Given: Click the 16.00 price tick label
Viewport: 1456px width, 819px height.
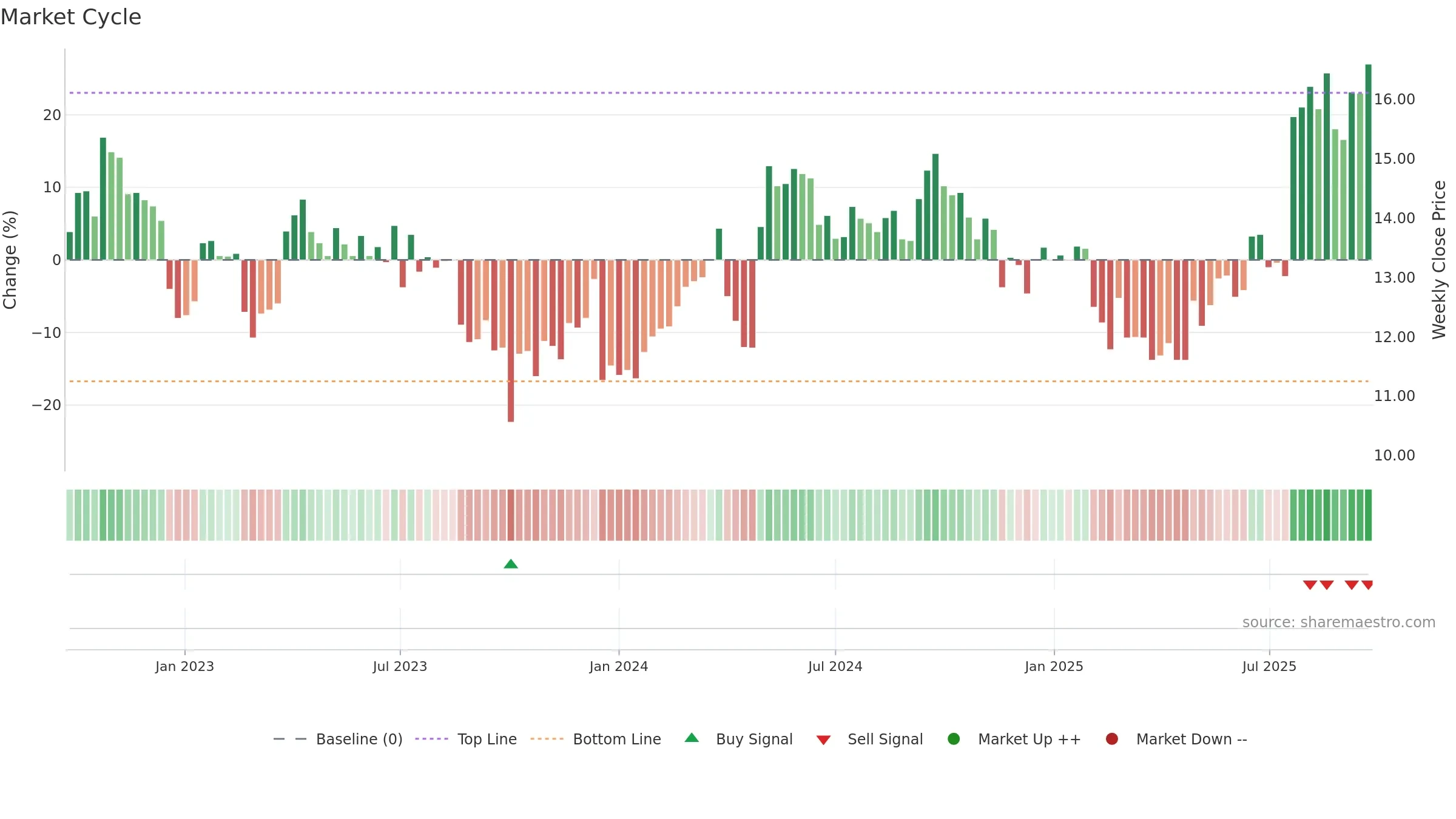Looking at the screenshot, I should (1394, 99).
